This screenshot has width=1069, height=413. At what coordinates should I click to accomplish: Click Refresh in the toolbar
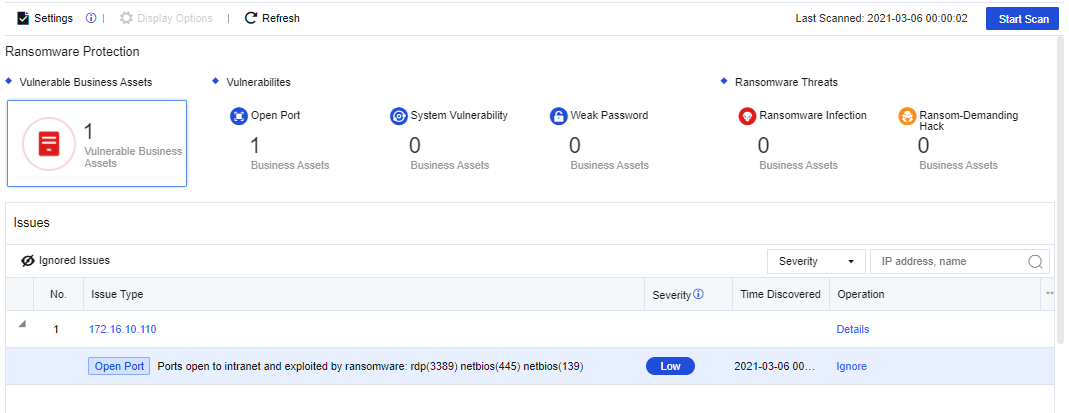[x=272, y=18]
